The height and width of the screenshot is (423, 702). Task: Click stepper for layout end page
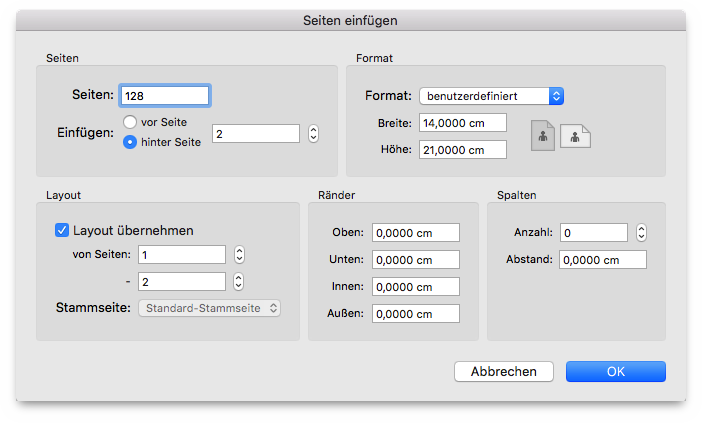pos(239,282)
